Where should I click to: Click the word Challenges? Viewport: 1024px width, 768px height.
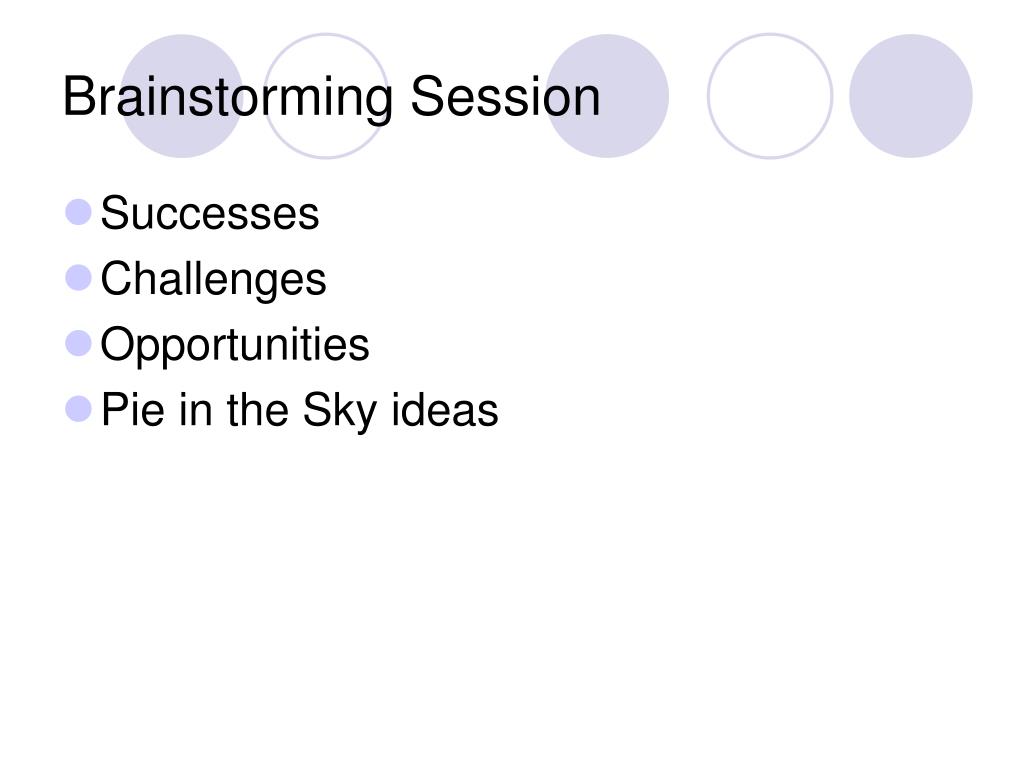[213, 280]
